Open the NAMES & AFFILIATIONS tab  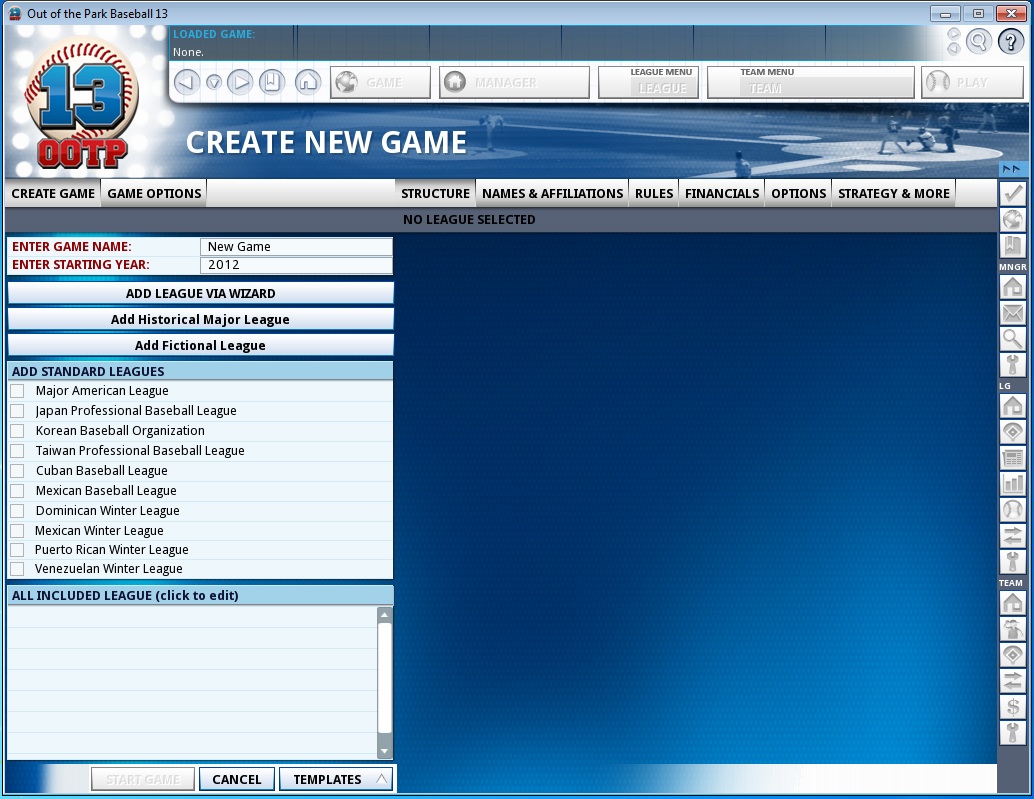(552, 193)
